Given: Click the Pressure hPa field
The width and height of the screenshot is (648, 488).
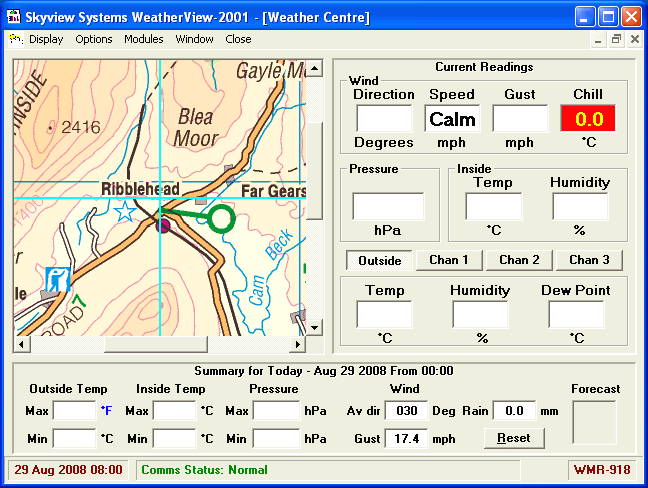Looking at the screenshot, I should click(x=388, y=206).
